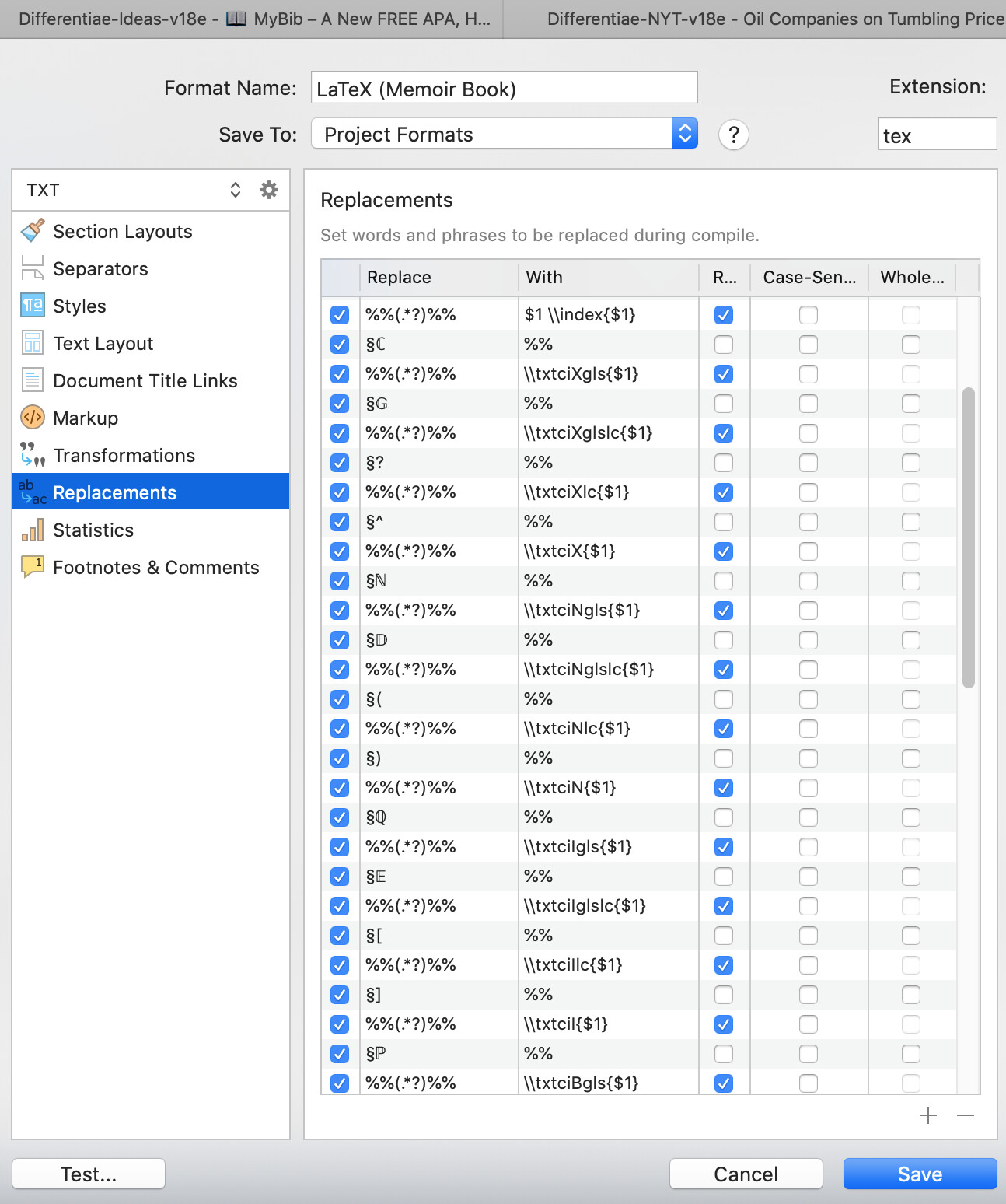Viewport: 1006px width, 1204px height.
Task: Enable Case-Sensitive for the §D row
Action: point(809,640)
